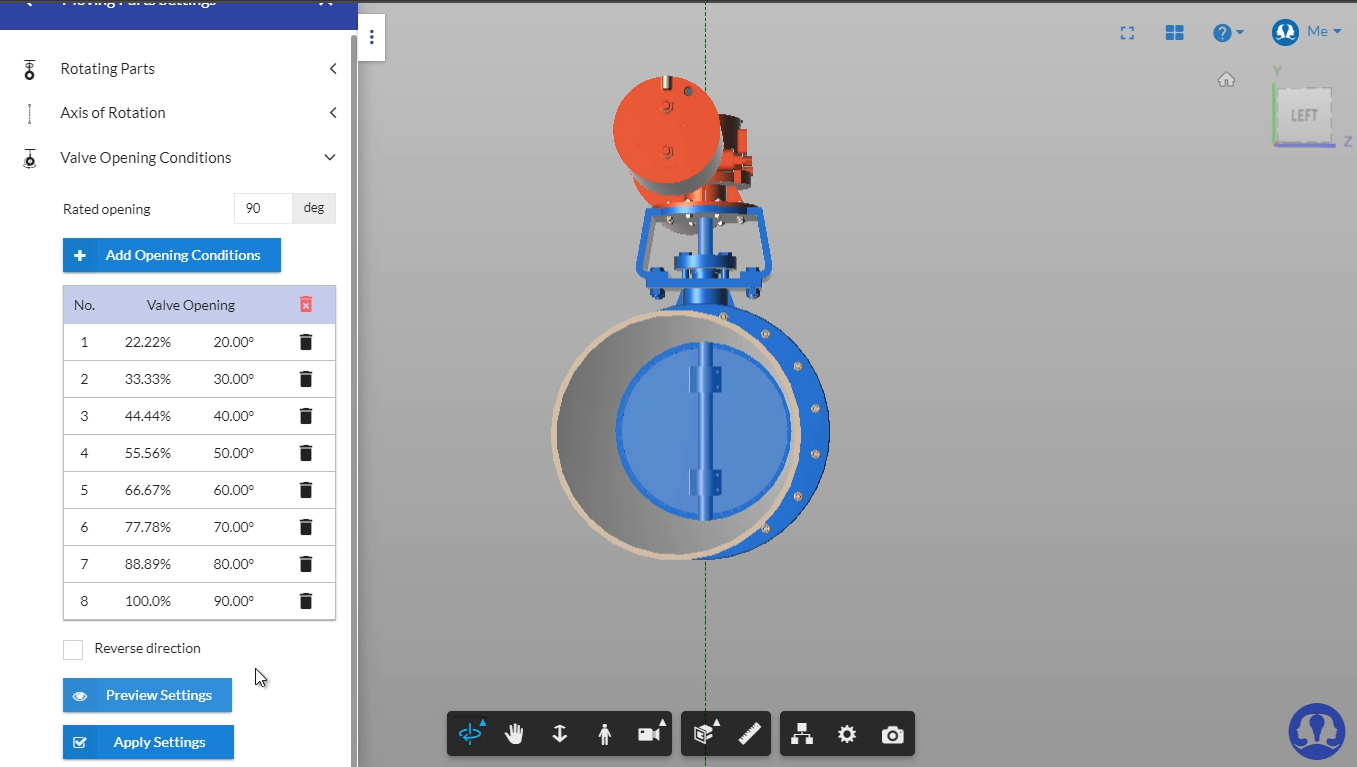1357x767 pixels.
Task: Expand the Rotating Parts chevron
Action: tap(332, 69)
